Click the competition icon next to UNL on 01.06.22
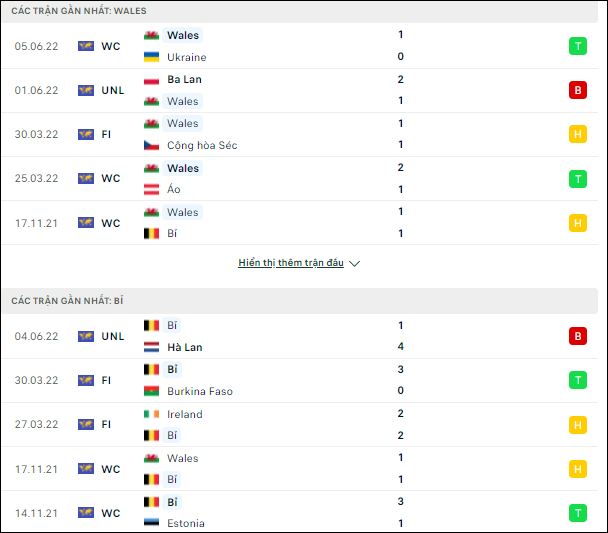The height and width of the screenshot is (533, 608). [x=86, y=90]
